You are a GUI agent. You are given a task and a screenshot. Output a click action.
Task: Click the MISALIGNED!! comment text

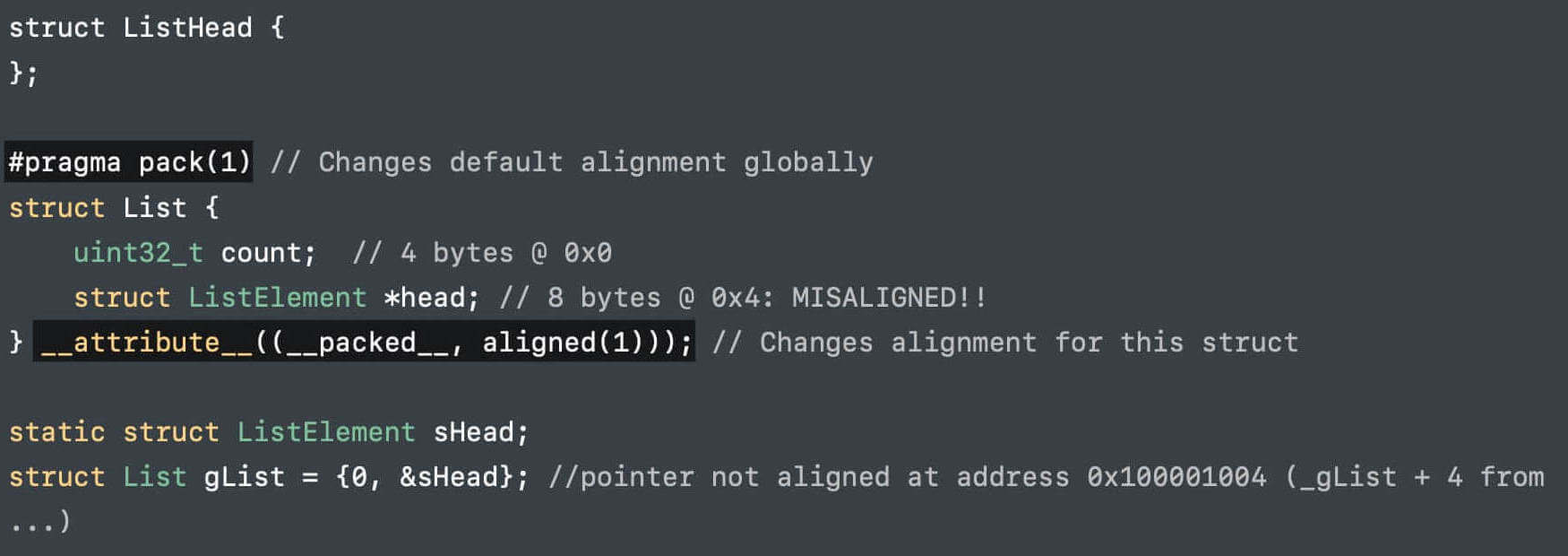pyautogui.click(x=888, y=298)
